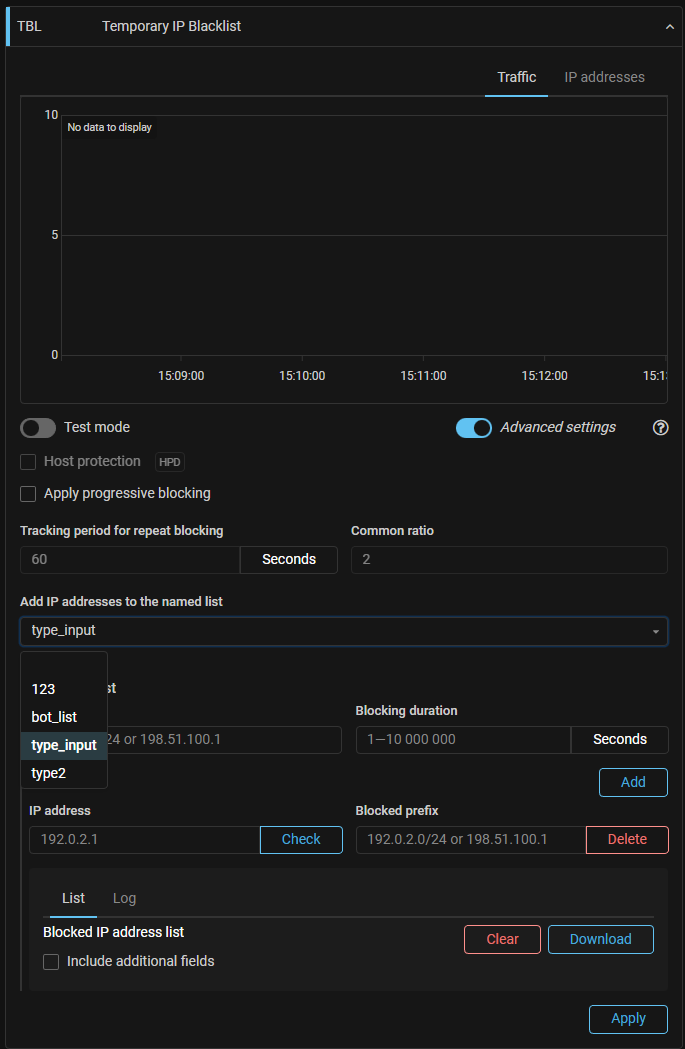Check Include additional fields box
The width and height of the screenshot is (685, 1049).
[52, 962]
